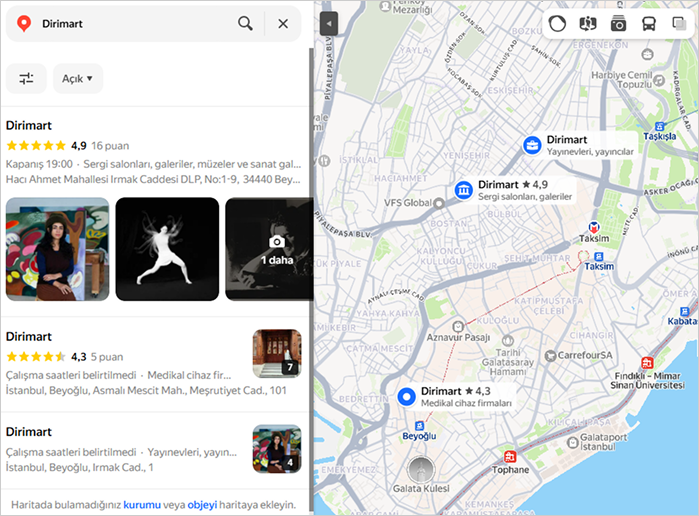The height and width of the screenshot is (516, 699).
Task: Show 1 daha photos thumbnail
Action: pos(269,249)
